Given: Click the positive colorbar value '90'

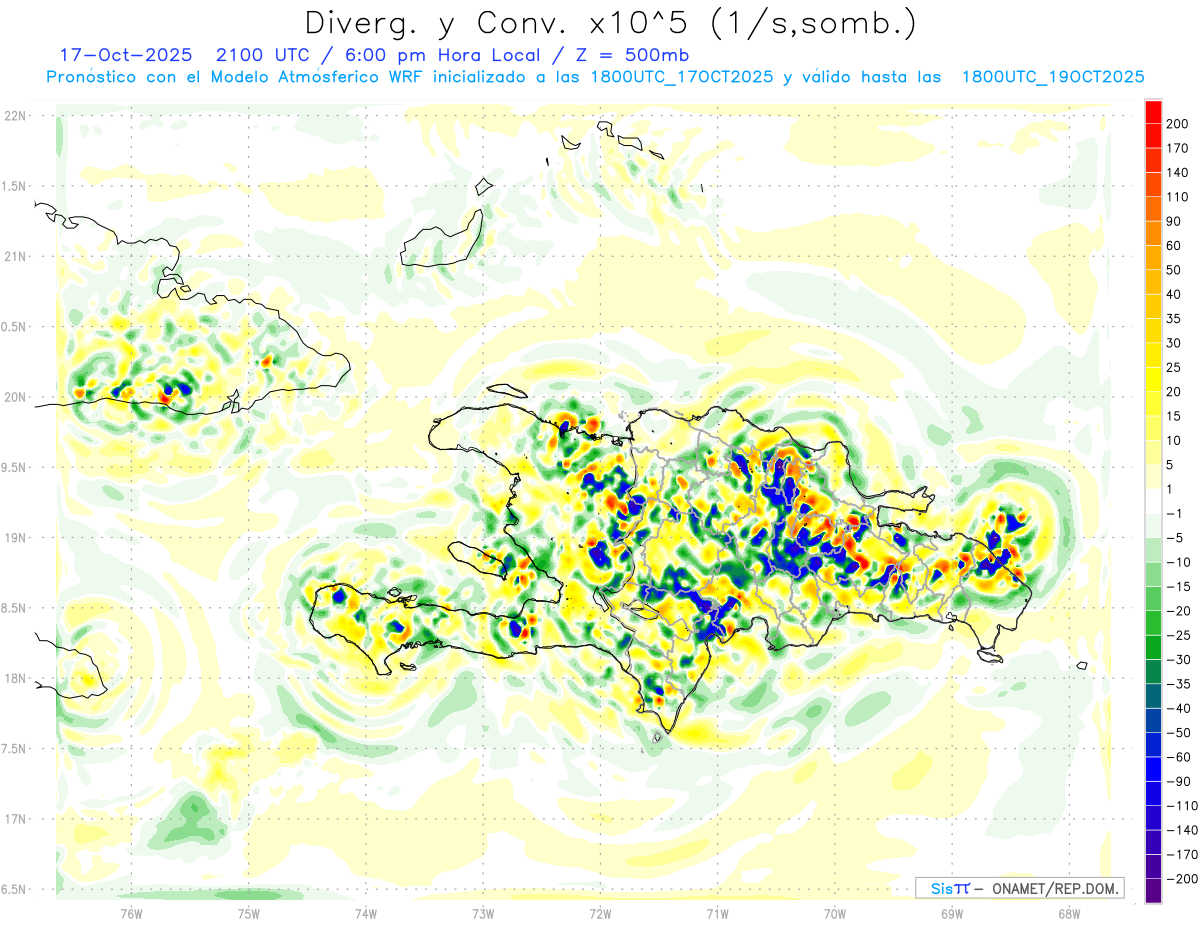Looking at the screenshot, I should click(x=1174, y=222).
